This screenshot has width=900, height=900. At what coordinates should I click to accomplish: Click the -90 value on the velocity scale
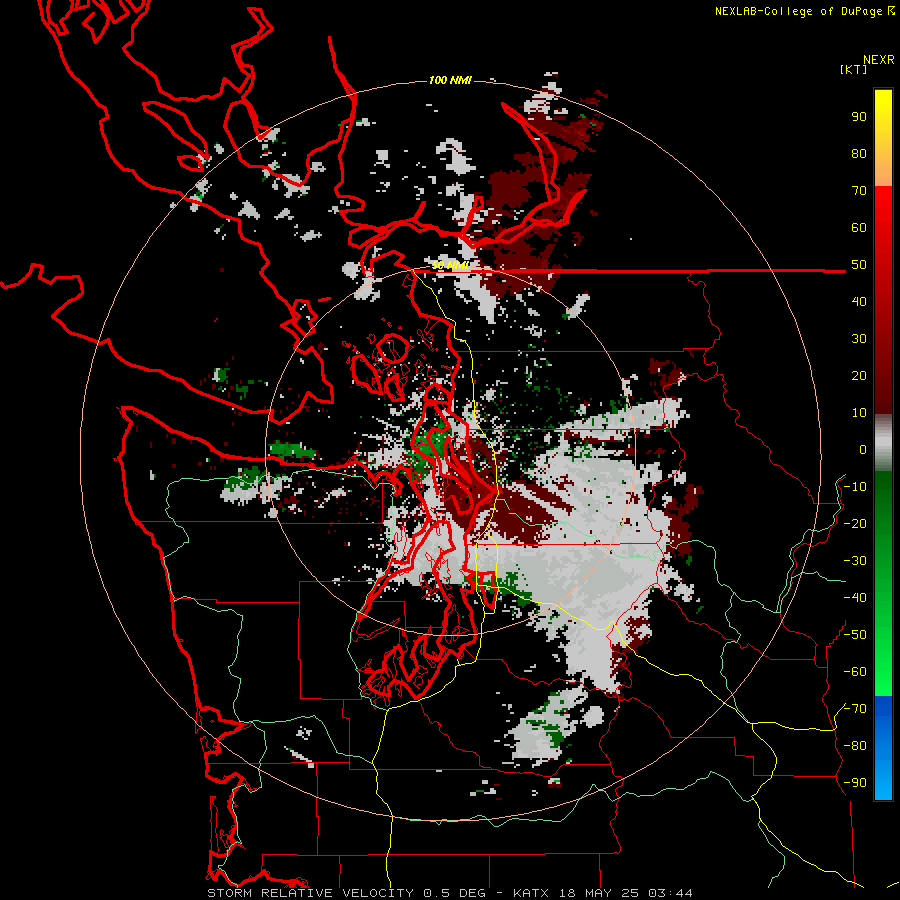tap(855, 783)
